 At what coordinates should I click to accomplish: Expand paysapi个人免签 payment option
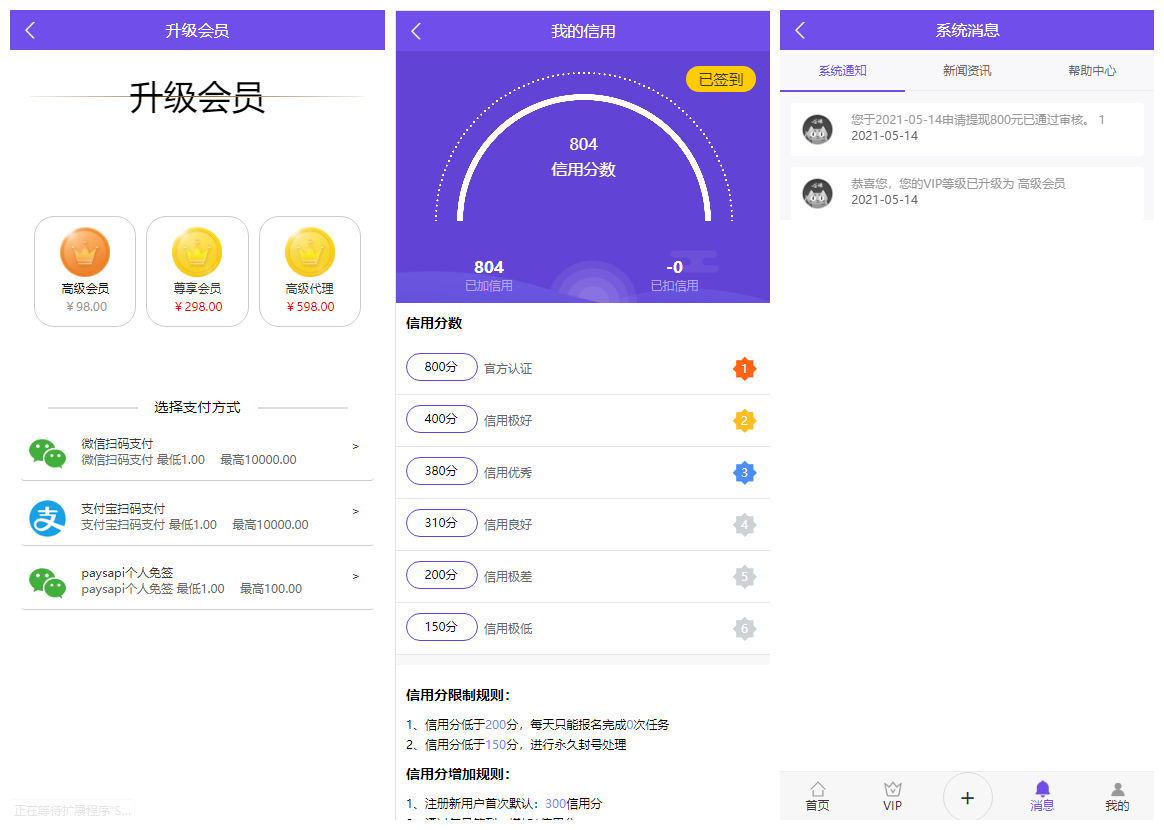coord(197,581)
